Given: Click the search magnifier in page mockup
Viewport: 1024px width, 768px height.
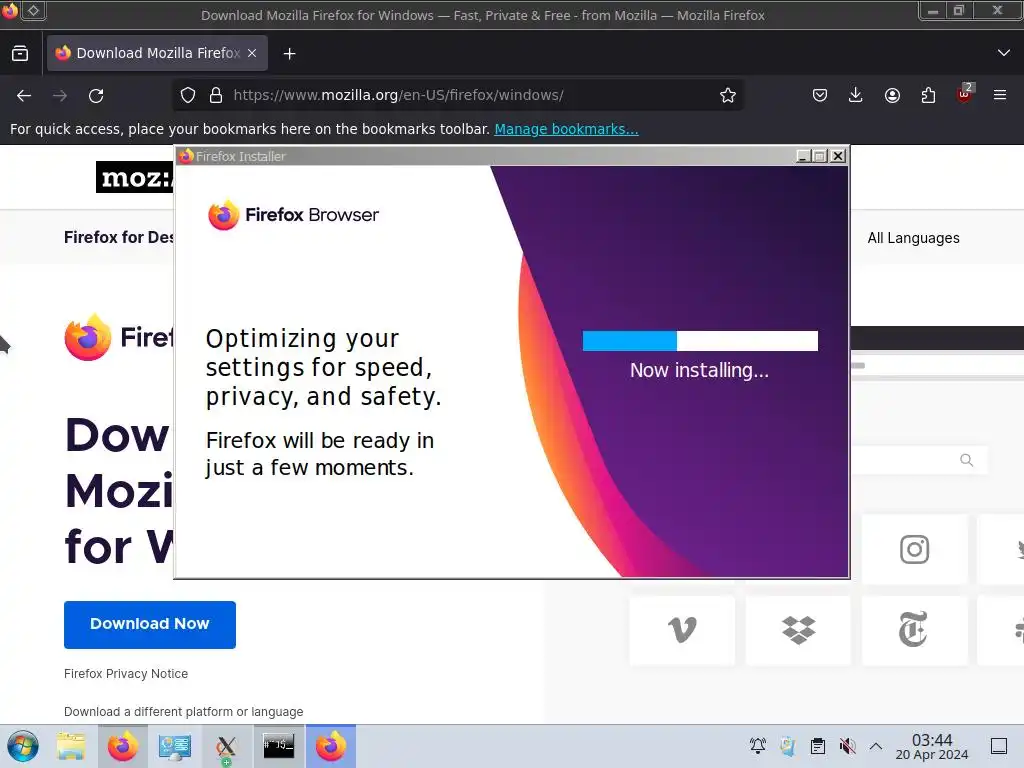Looking at the screenshot, I should point(967,460).
